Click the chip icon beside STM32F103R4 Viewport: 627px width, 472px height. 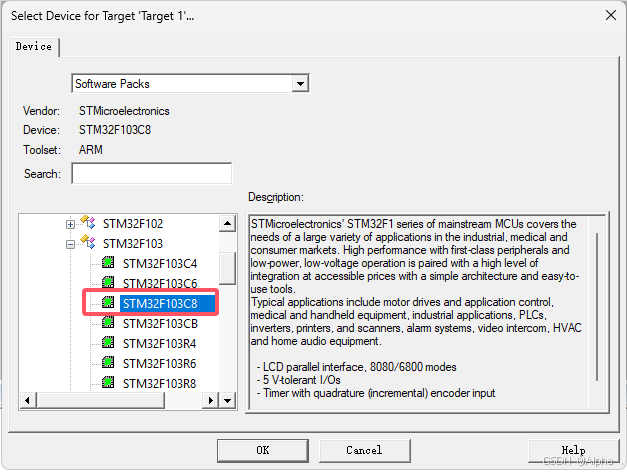108,342
